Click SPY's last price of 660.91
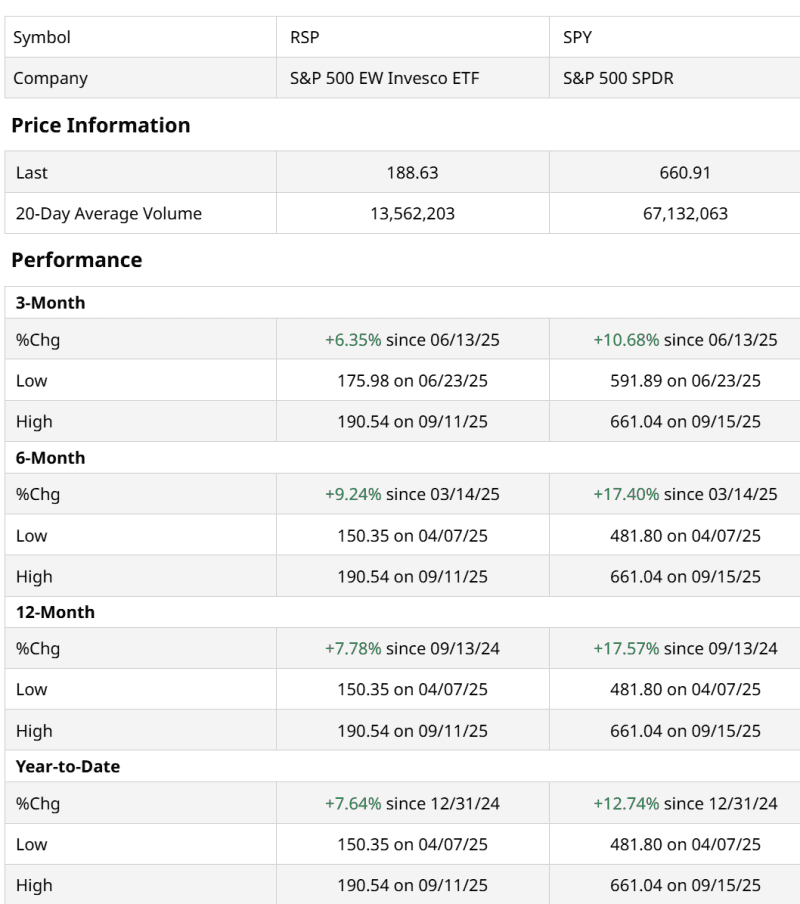The width and height of the screenshot is (800, 904). pos(685,172)
